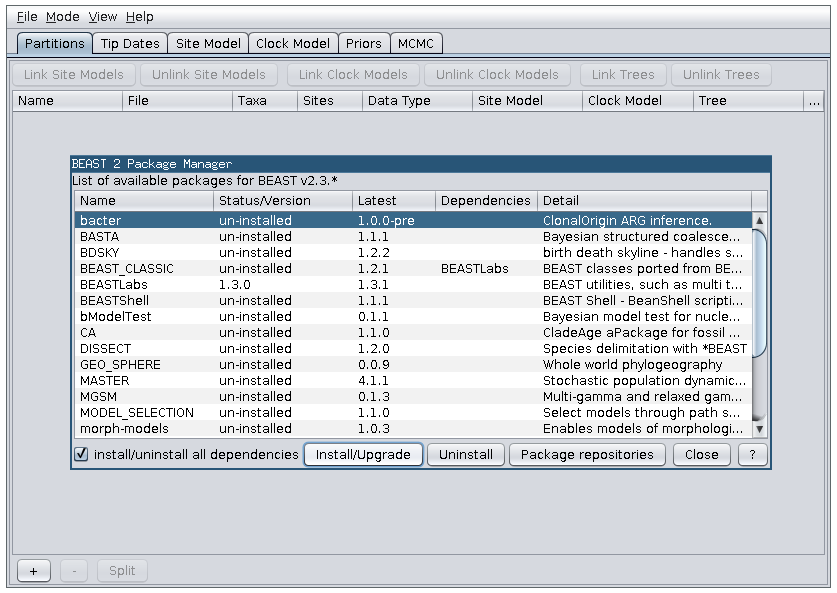Image resolution: width=837 pixels, height=593 pixels.
Task: Select the bacter package row
Action: pyautogui.click(x=413, y=220)
